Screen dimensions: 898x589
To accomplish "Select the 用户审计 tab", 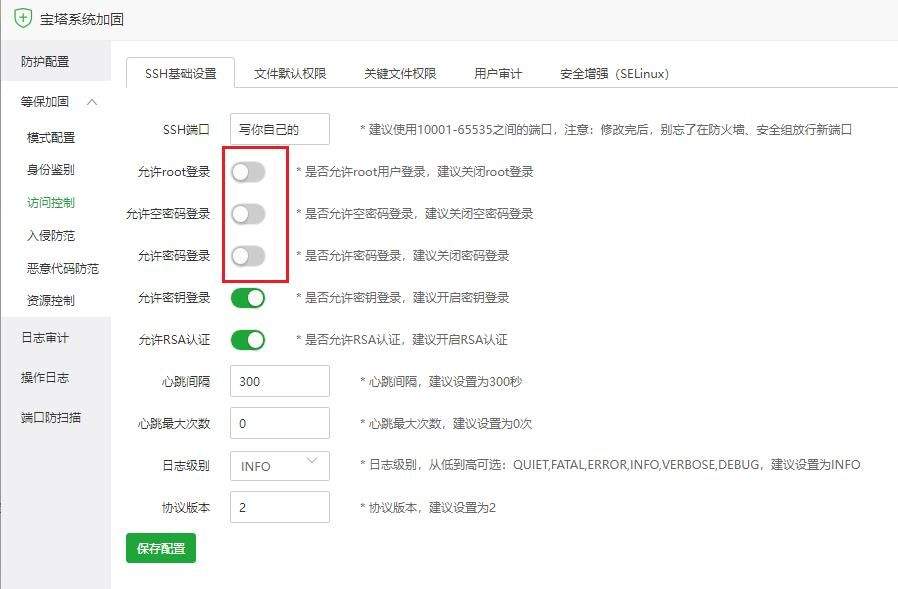I will coord(498,74).
